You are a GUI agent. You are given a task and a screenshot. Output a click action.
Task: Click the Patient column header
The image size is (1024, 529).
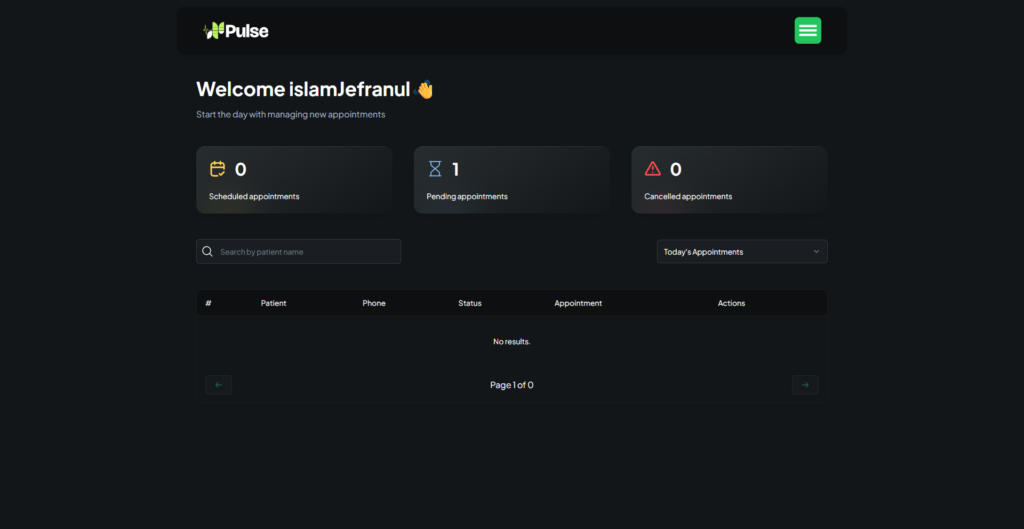273,303
